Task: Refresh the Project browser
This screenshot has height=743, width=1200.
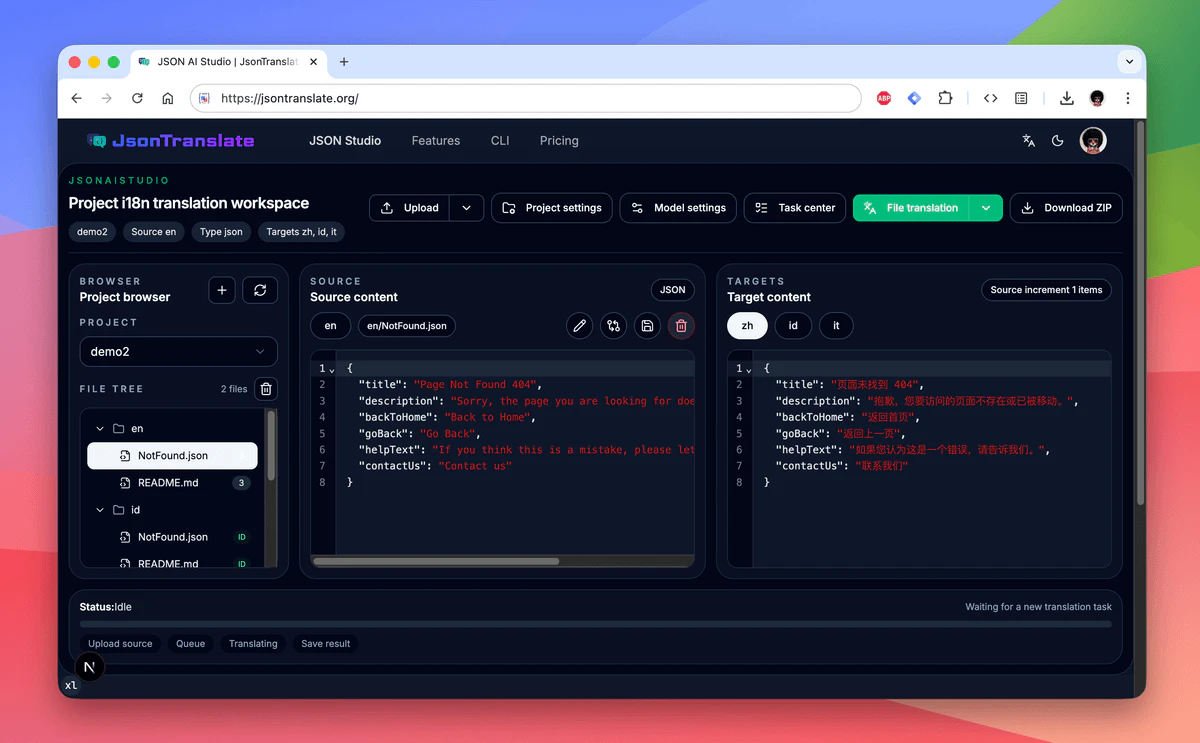Action: [x=260, y=290]
